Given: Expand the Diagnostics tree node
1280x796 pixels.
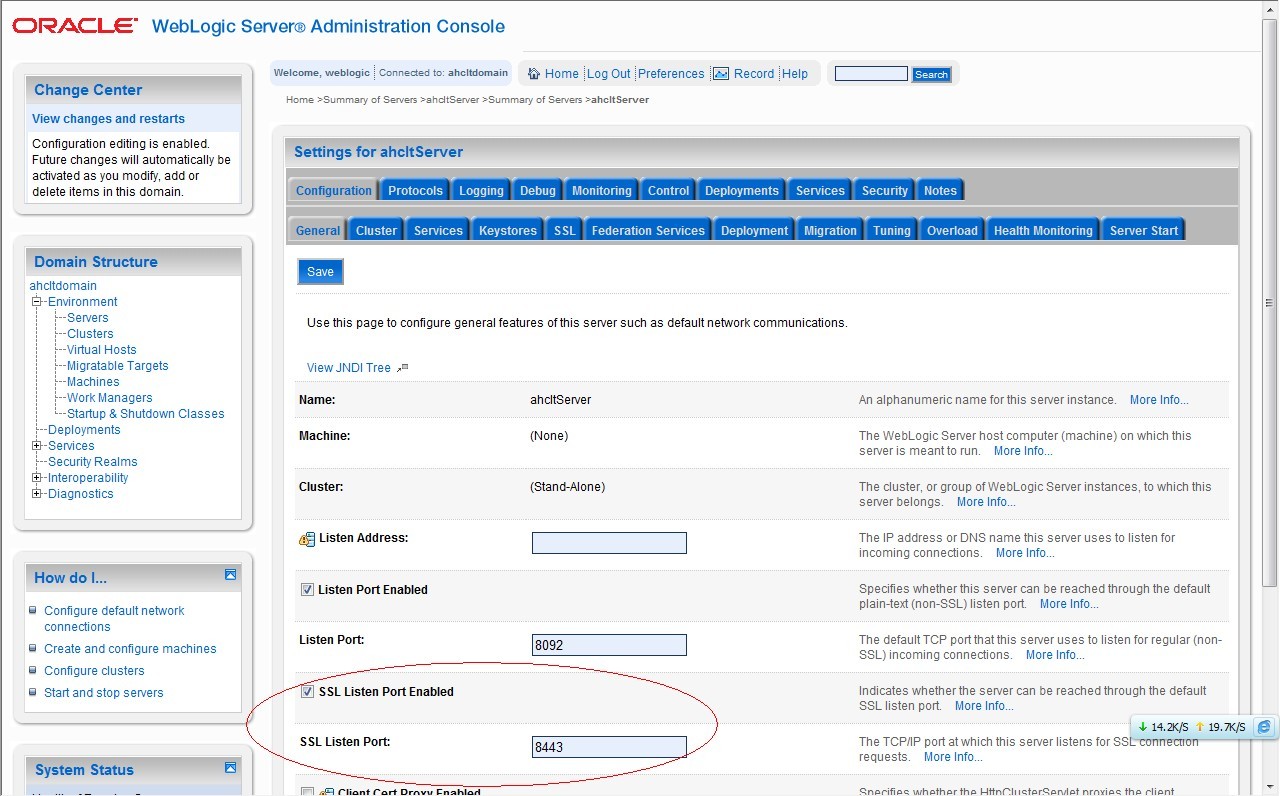Looking at the screenshot, I should tap(37, 494).
